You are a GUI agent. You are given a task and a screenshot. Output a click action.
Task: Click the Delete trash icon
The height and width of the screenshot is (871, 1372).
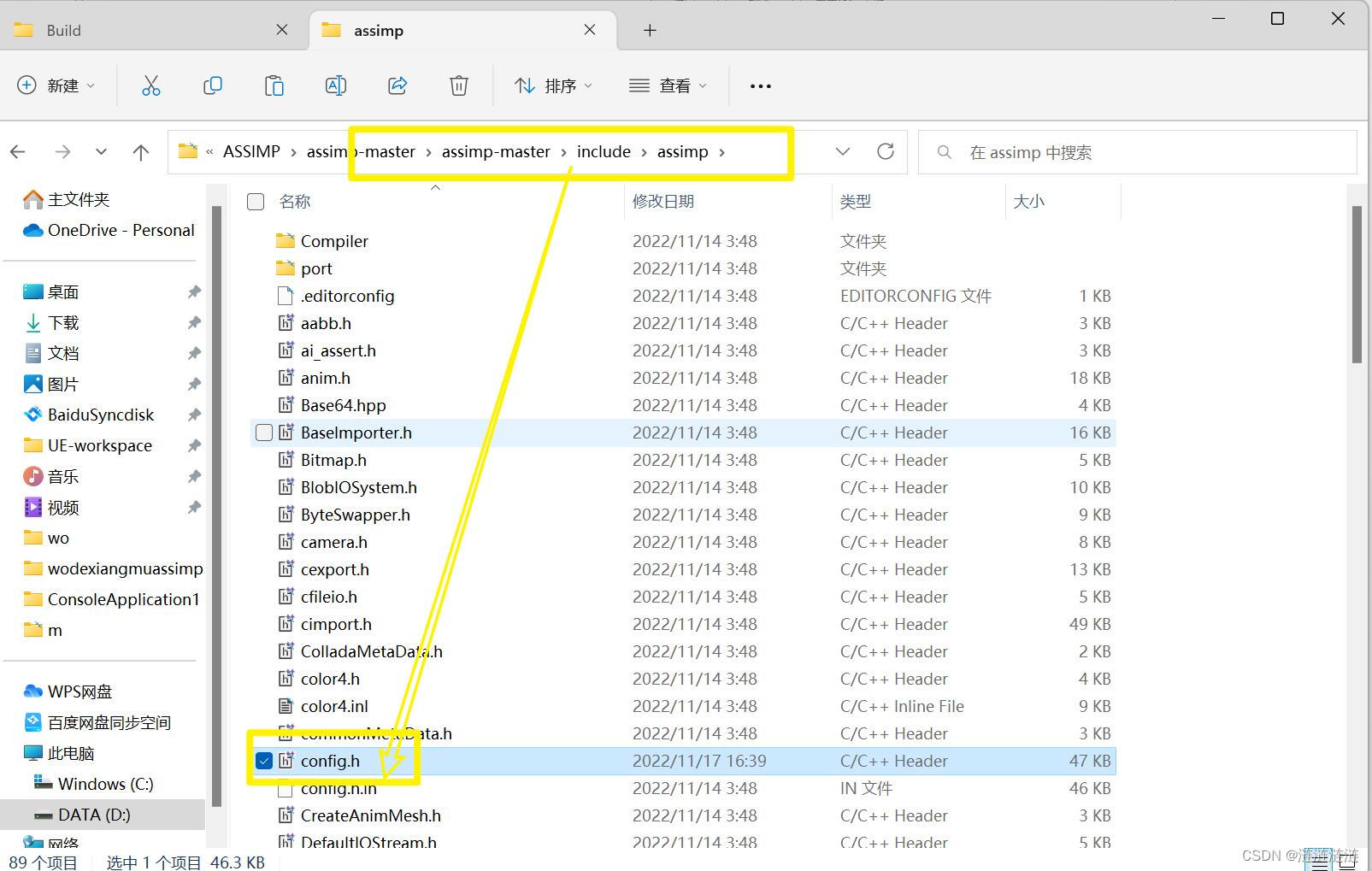click(459, 85)
